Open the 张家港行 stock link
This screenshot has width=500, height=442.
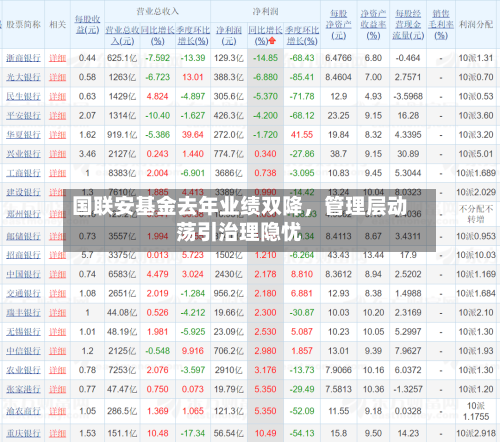pyautogui.click(x=23, y=389)
